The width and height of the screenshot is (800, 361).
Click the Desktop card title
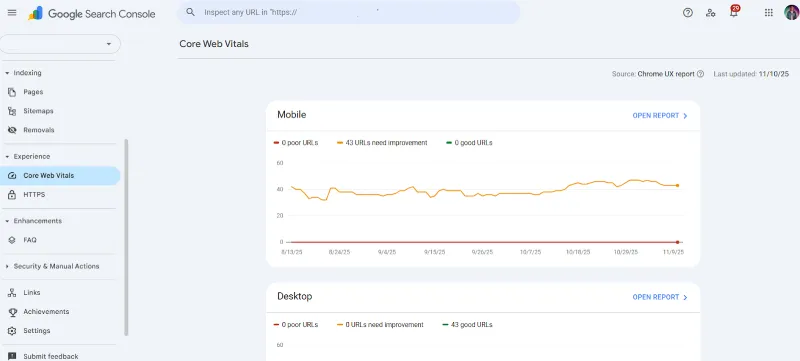click(x=294, y=297)
